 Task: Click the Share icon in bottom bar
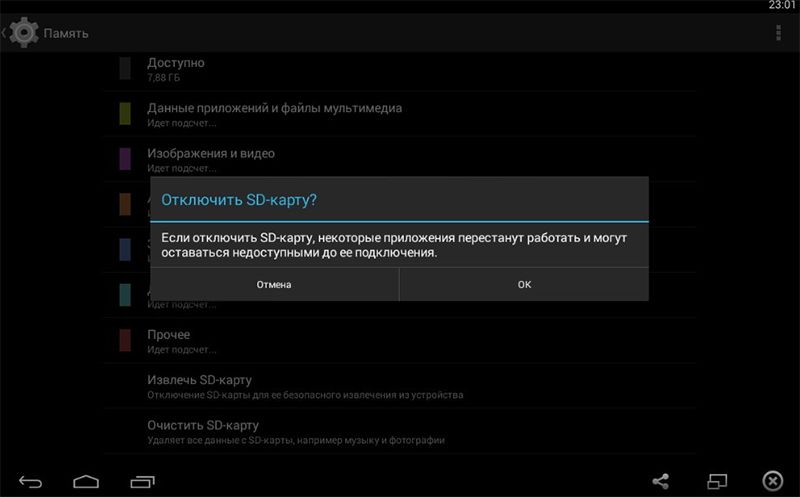(x=661, y=482)
